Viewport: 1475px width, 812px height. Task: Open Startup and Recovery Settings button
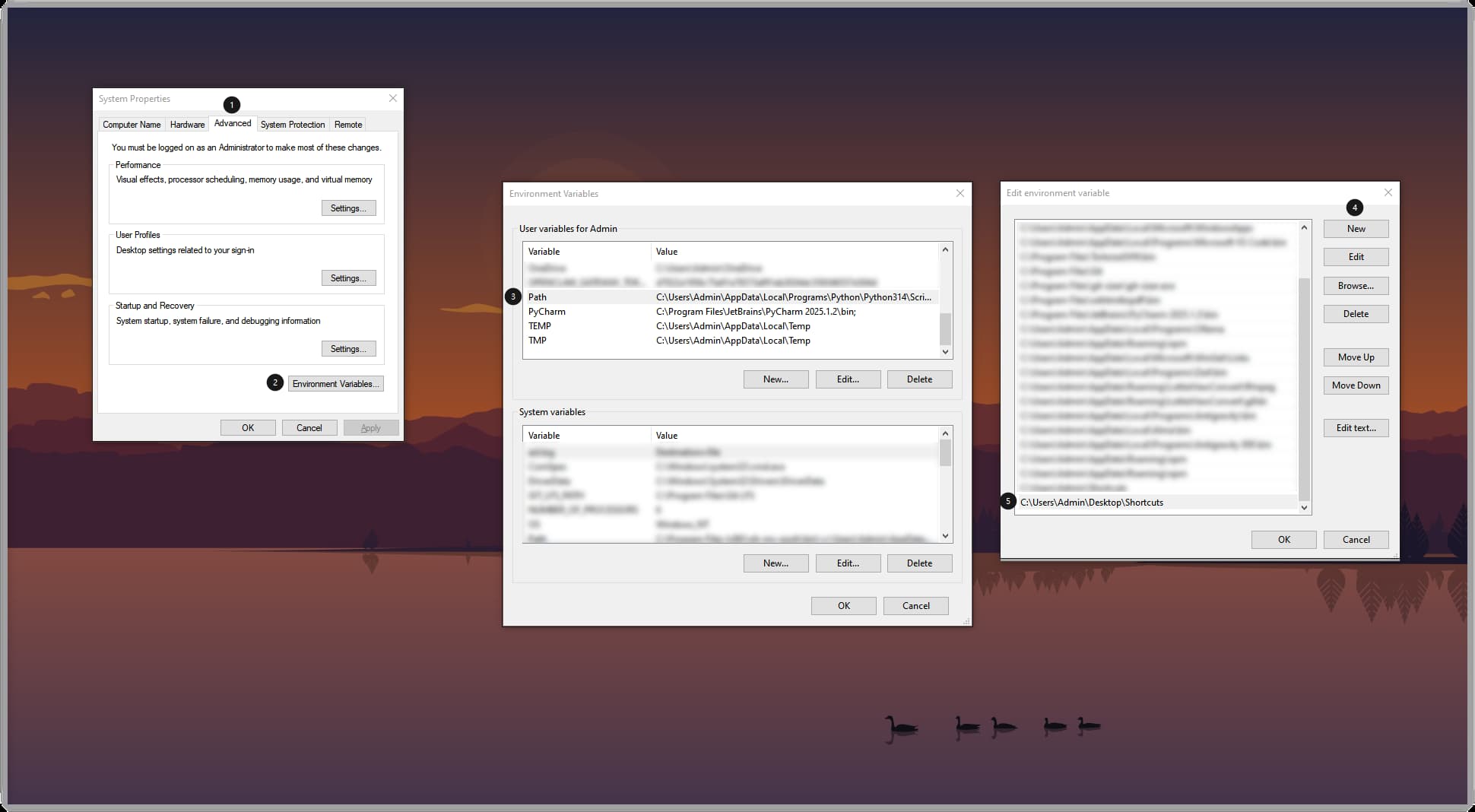pos(348,349)
